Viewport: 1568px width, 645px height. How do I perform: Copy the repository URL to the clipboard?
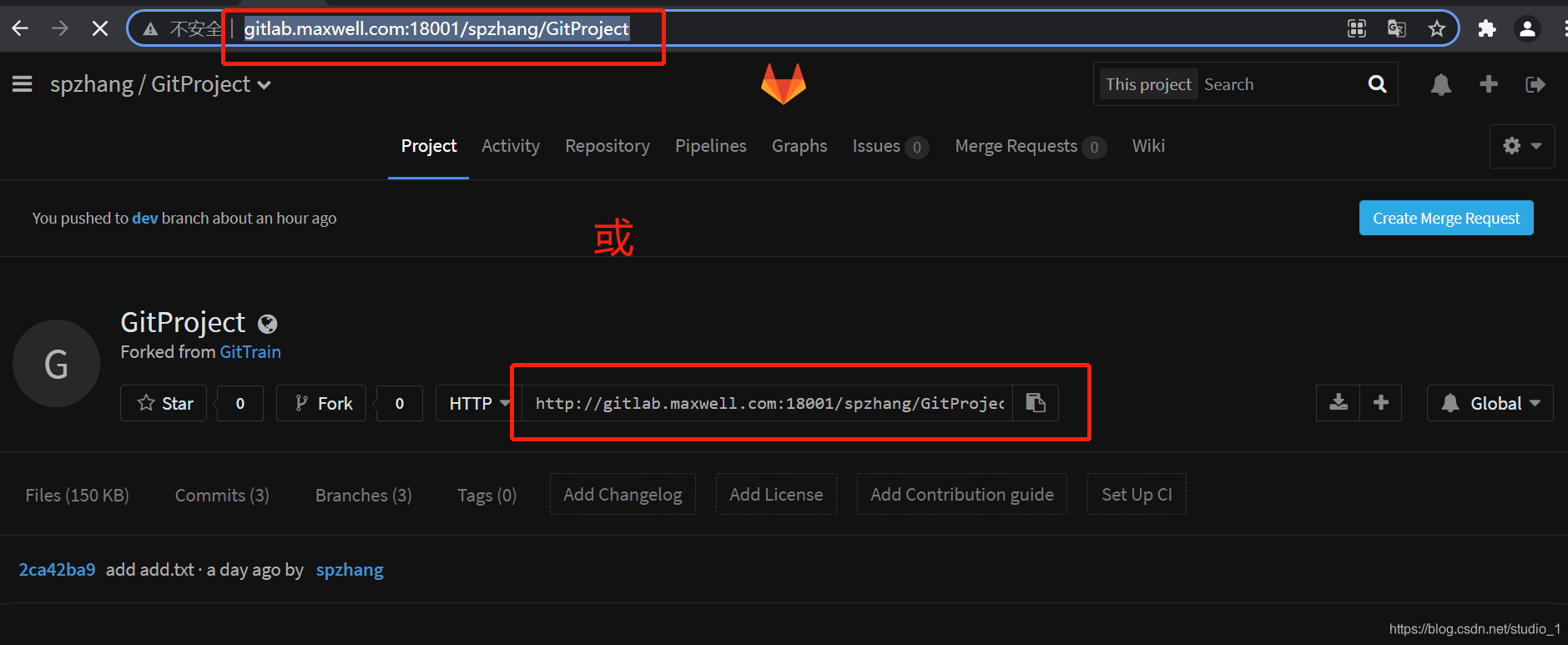tap(1036, 403)
